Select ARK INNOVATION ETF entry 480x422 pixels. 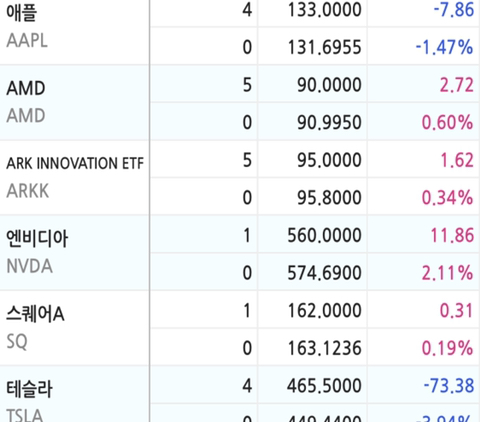pyautogui.click(x=75, y=178)
